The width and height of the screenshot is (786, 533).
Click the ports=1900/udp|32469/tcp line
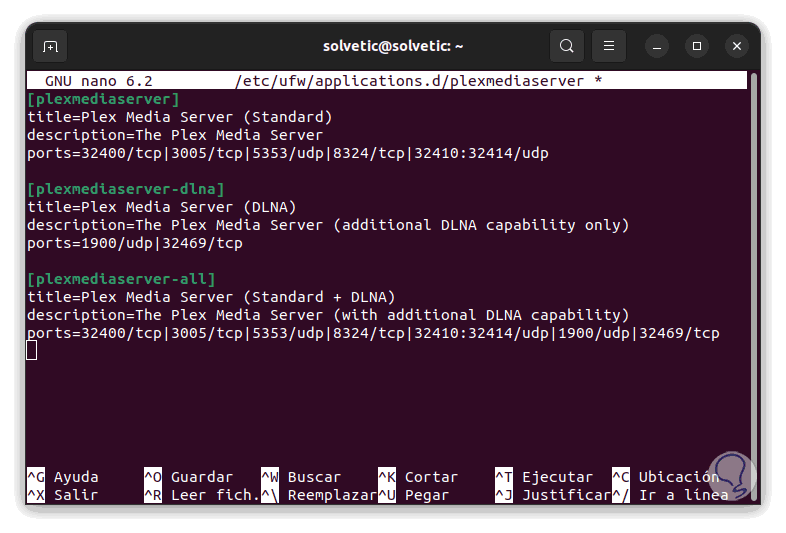point(135,243)
